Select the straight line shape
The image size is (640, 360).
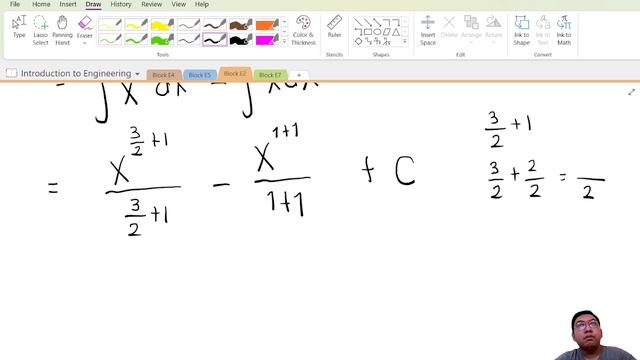point(358,22)
